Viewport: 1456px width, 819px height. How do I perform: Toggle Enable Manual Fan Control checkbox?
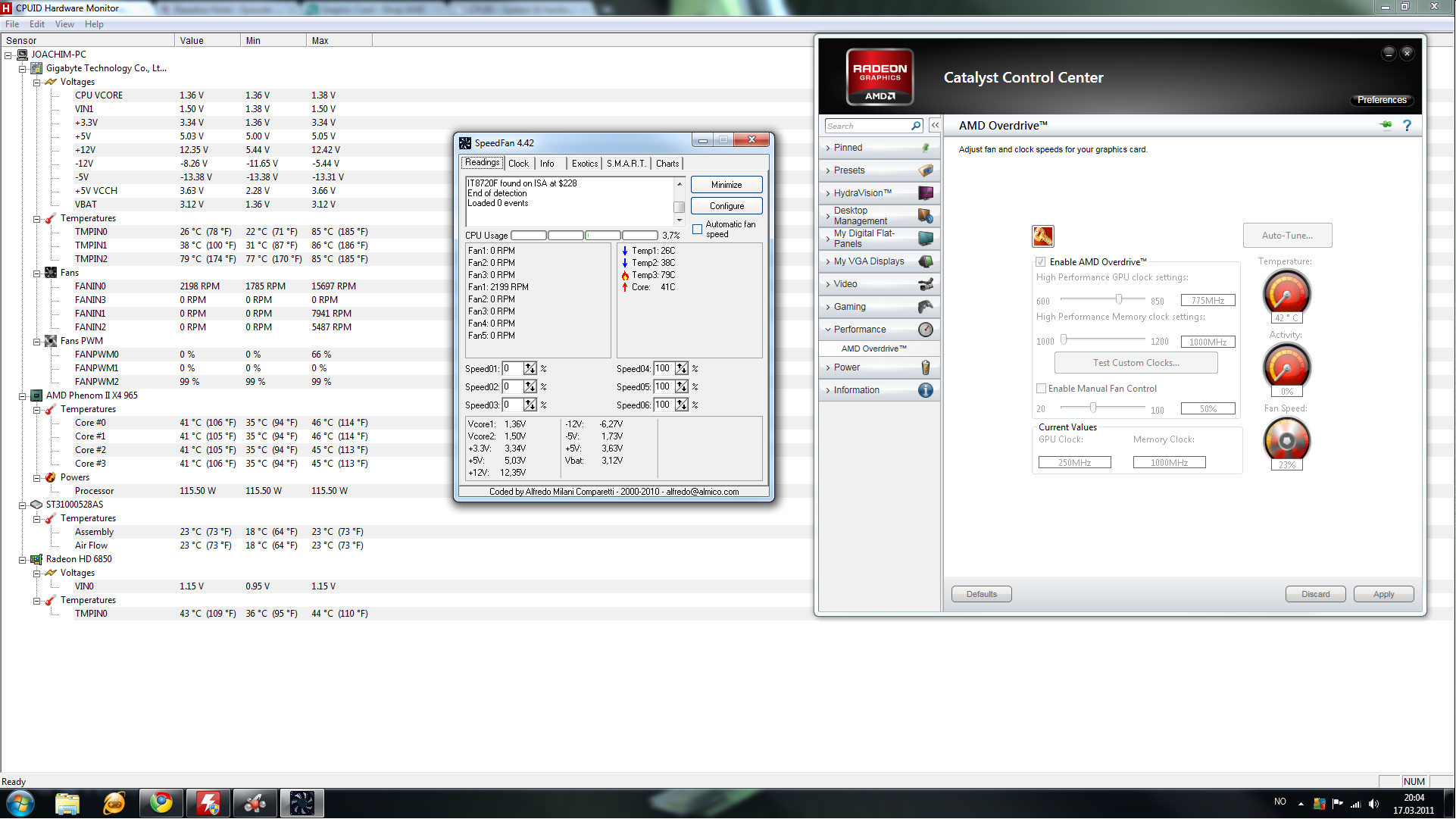click(1041, 389)
